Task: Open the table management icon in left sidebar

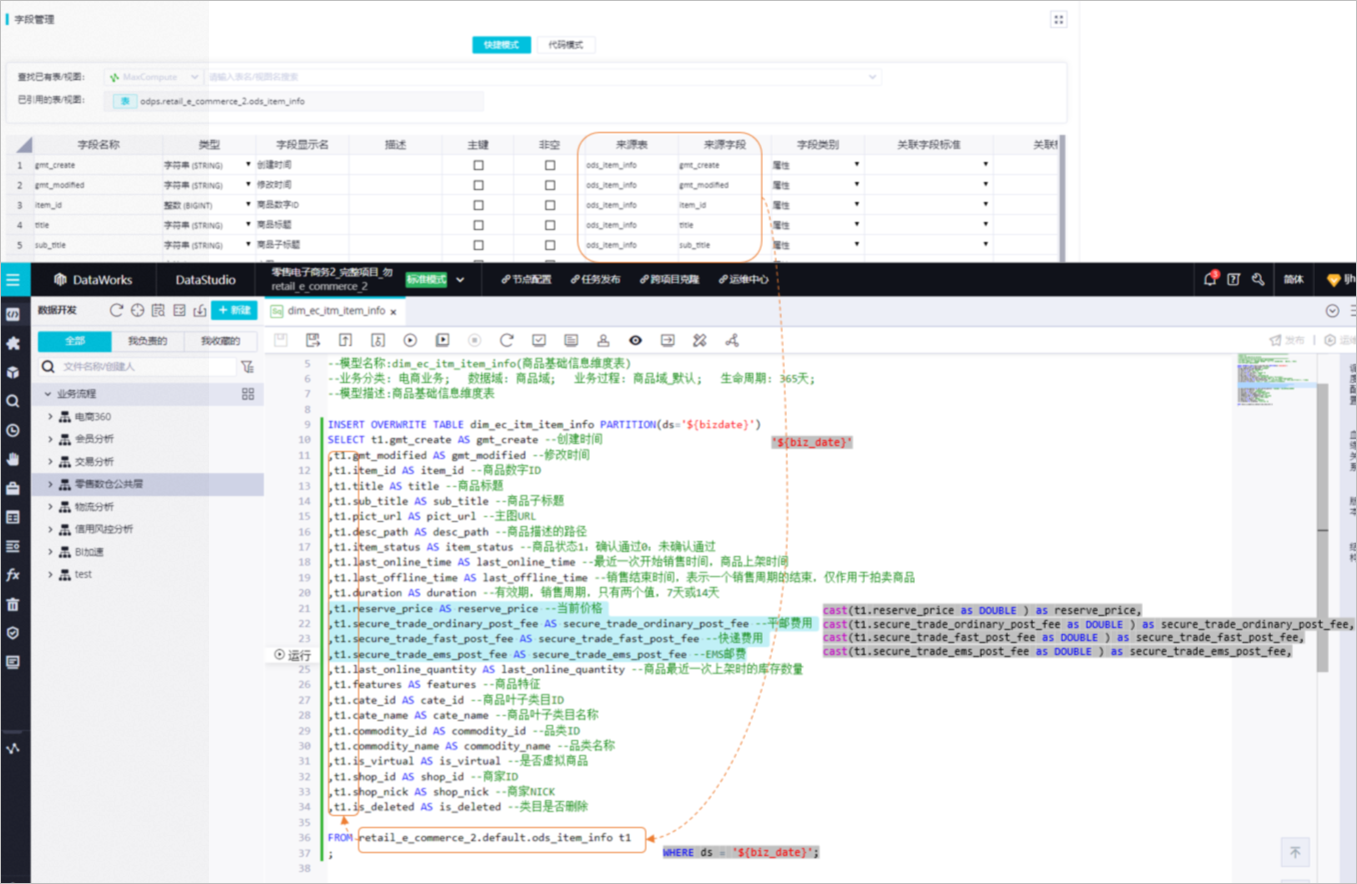Action: [13, 517]
